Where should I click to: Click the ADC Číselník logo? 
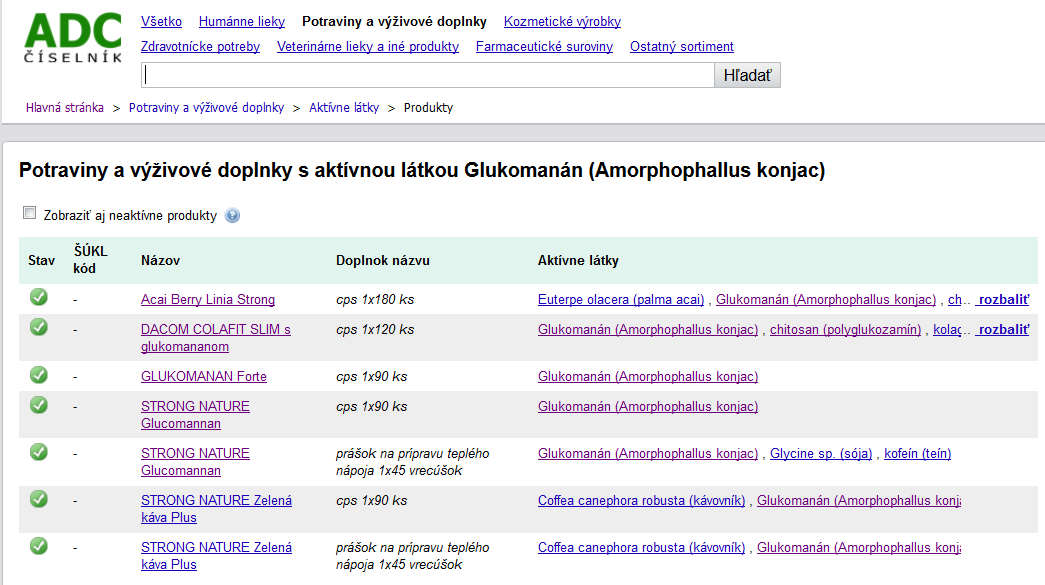pyautogui.click(x=73, y=38)
